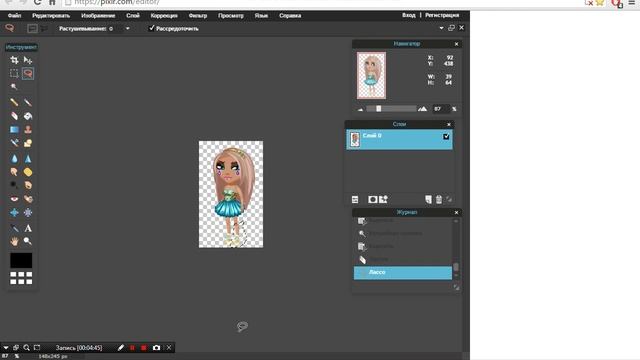Viewport: 640px width, 360px height.
Task: Click the Navigator preview thumbnail
Action: [371, 76]
